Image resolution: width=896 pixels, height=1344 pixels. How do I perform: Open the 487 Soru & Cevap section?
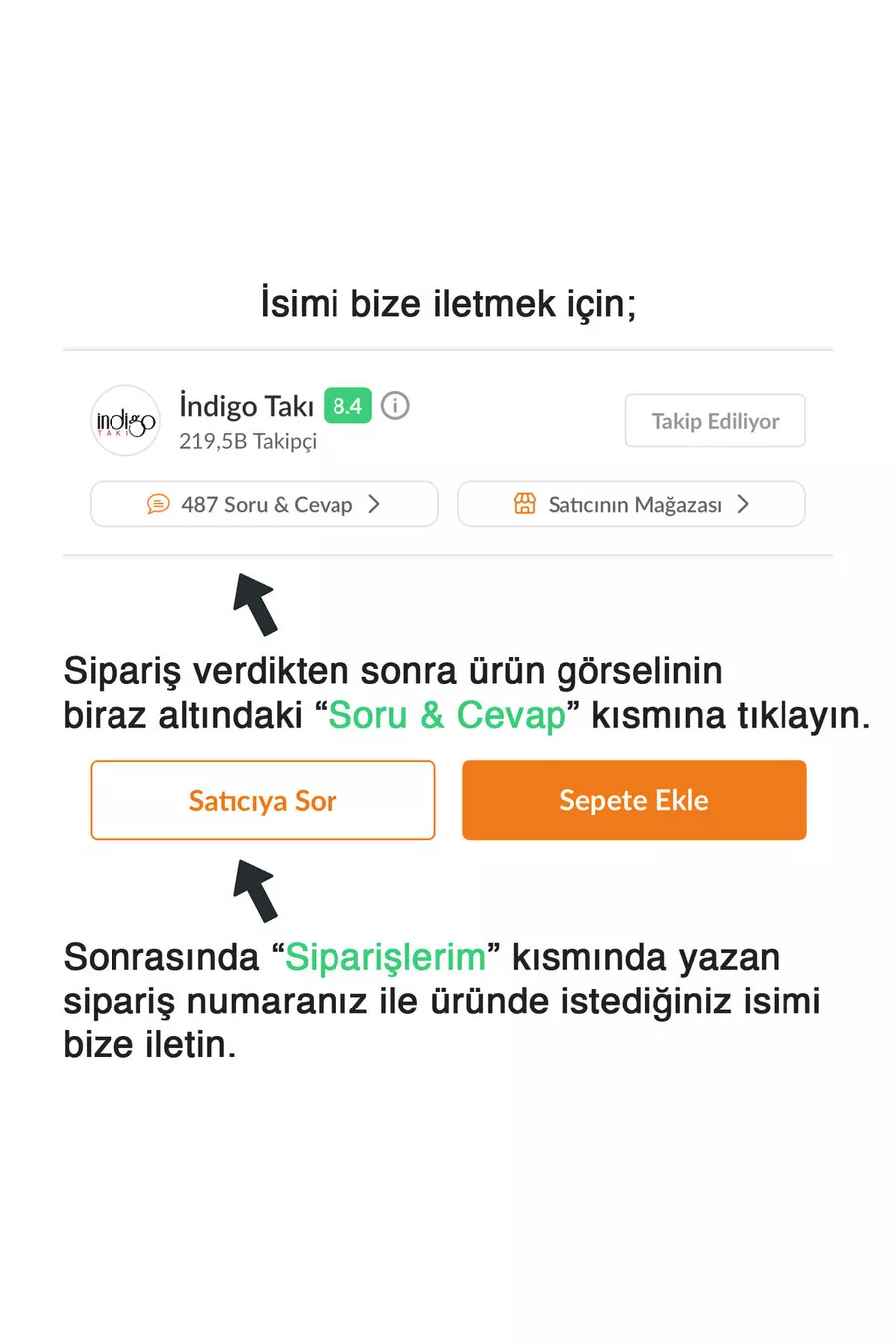(267, 505)
